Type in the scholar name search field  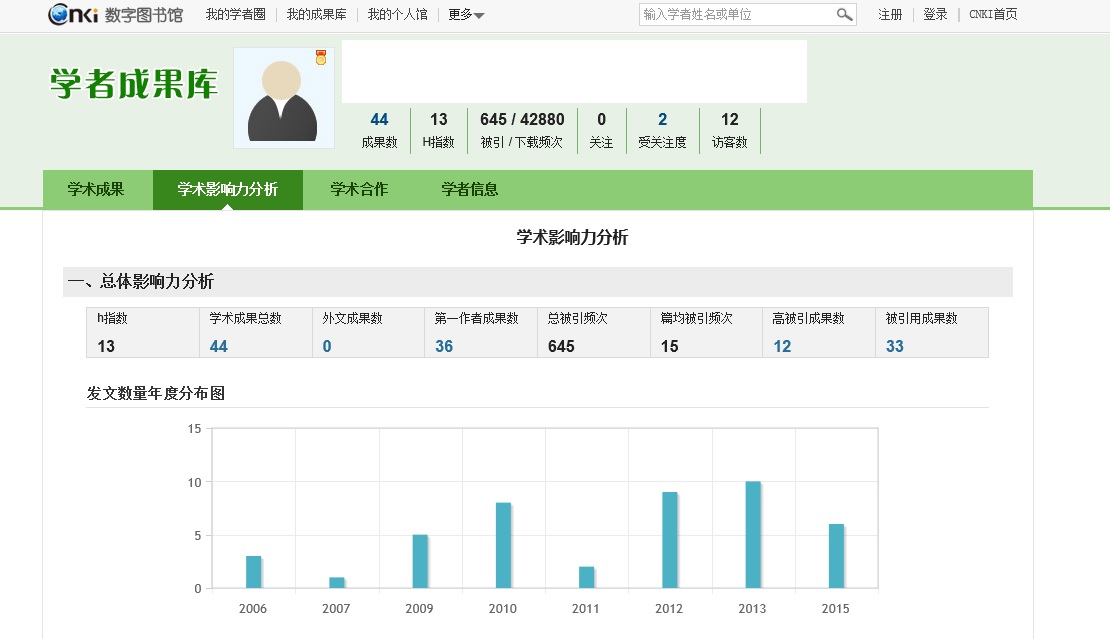[x=735, y=15]
